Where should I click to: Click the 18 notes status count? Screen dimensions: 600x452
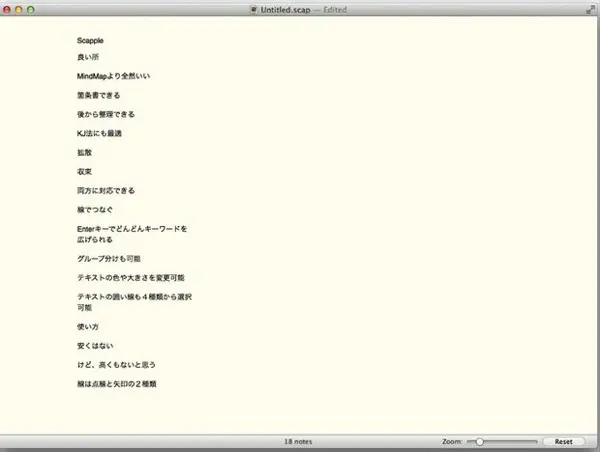[298, 442]
